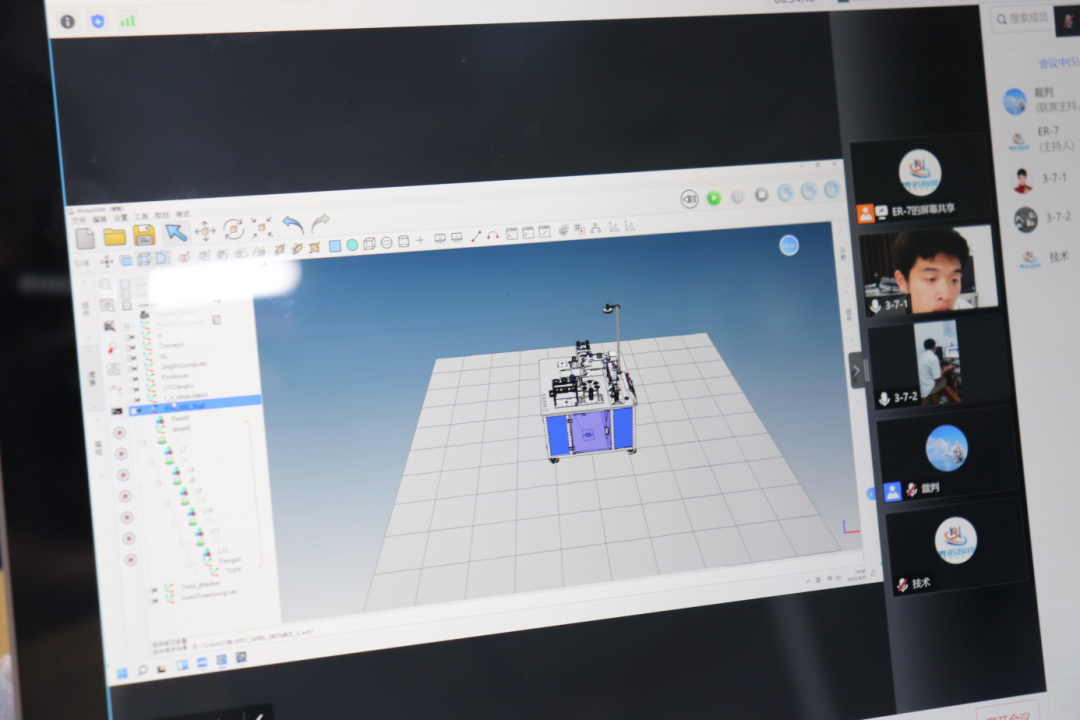This screenshot has width=1080, height=720.
Task: Click the eye view icon in the second toolbar row
Action: point(184,257)
